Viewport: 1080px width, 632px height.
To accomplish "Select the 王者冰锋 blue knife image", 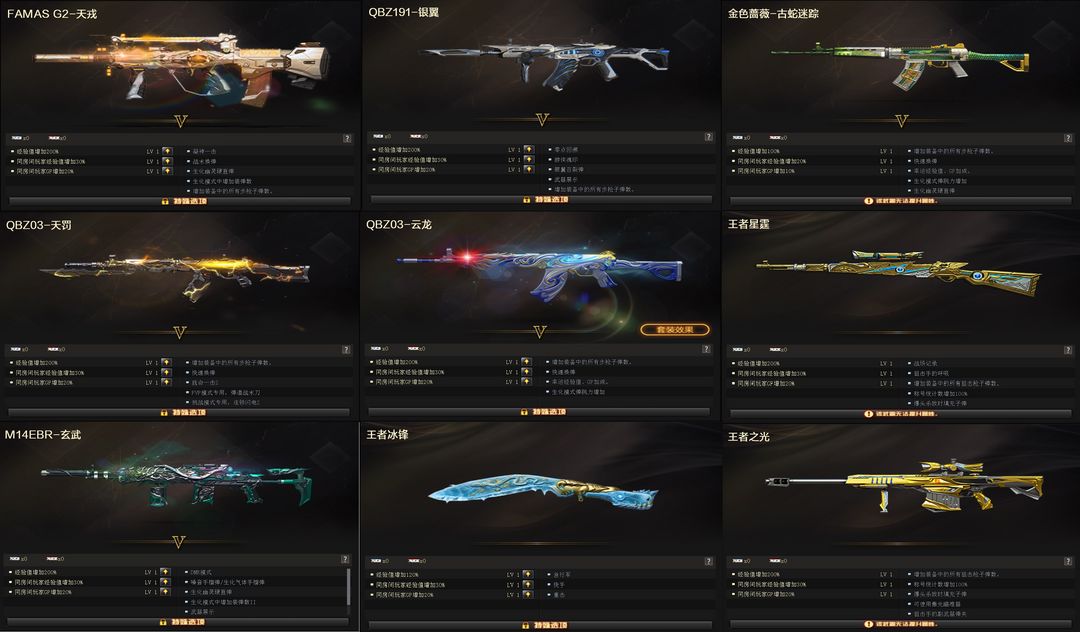I will pyautogui.click(x=543, y=490).
